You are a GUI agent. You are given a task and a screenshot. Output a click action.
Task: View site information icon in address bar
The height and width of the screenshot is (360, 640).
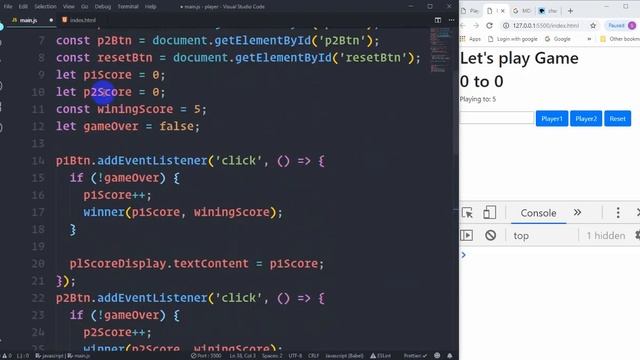tap(506, 25)
